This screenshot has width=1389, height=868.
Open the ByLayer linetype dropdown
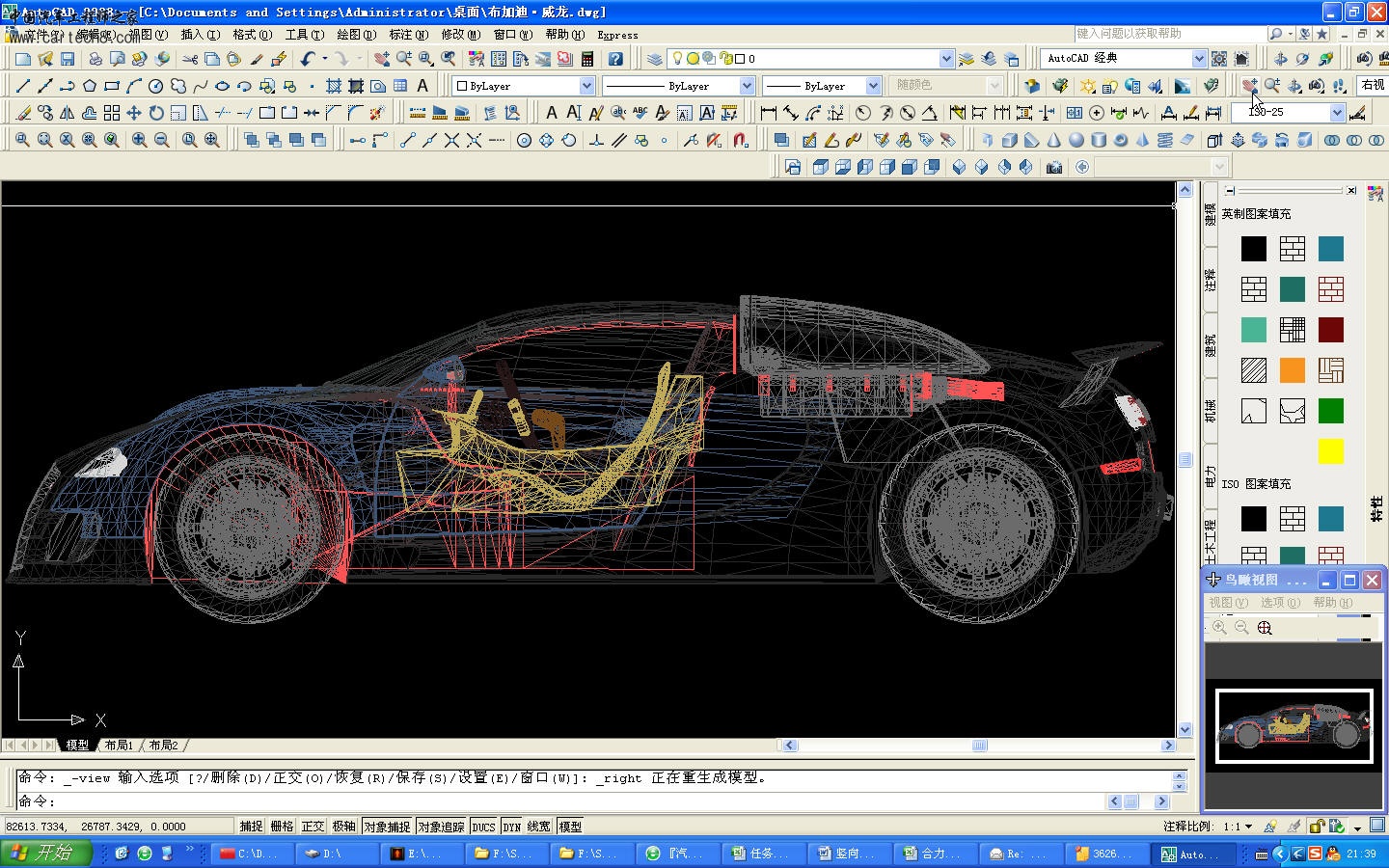point(747,86)
